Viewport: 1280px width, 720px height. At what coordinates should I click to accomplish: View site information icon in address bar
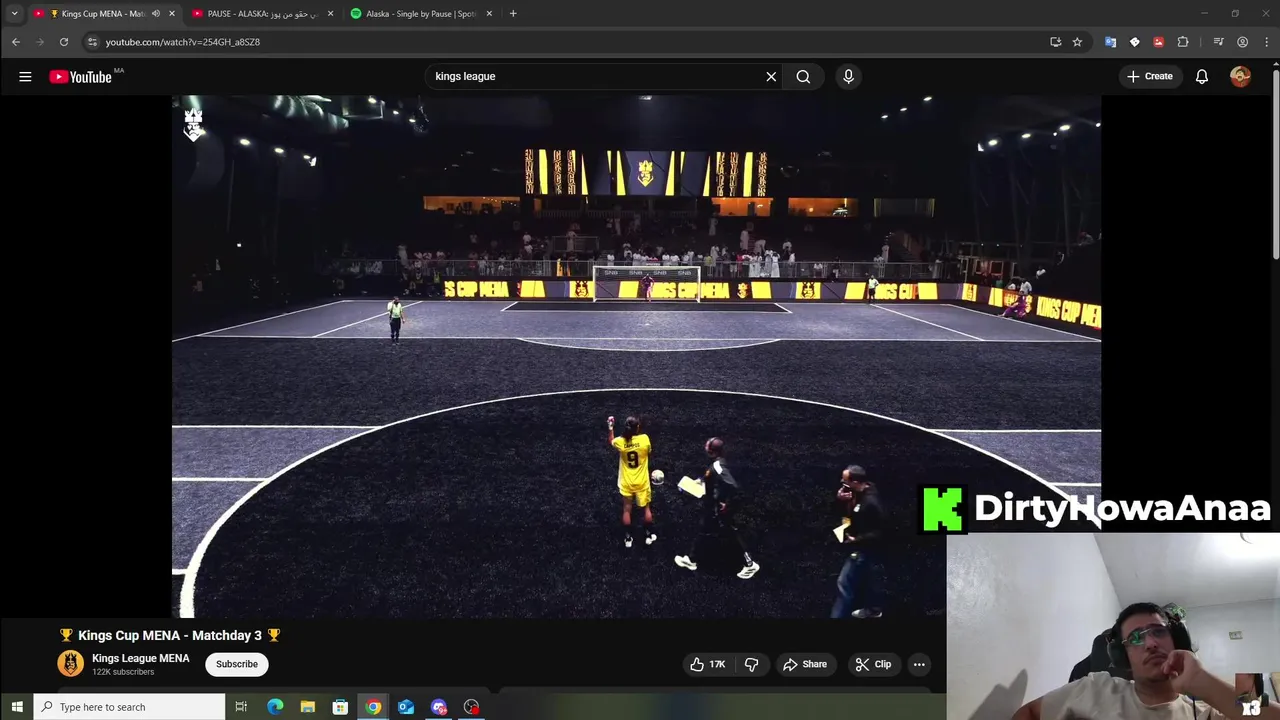(92, 42)
